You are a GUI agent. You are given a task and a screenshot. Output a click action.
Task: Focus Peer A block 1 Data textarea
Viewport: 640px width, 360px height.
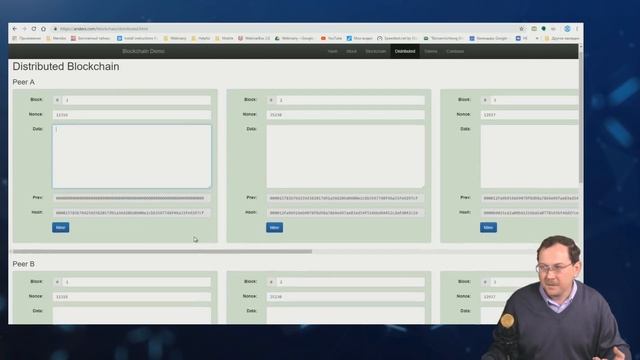point(132,157)
